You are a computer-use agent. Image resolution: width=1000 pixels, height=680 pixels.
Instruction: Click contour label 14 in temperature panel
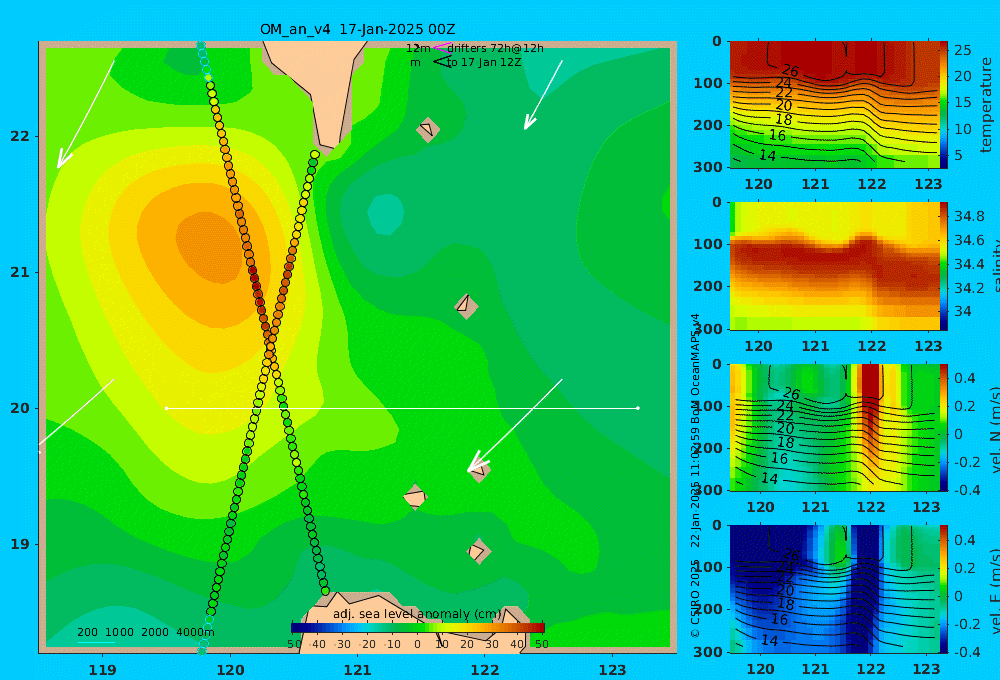(767, 155)
